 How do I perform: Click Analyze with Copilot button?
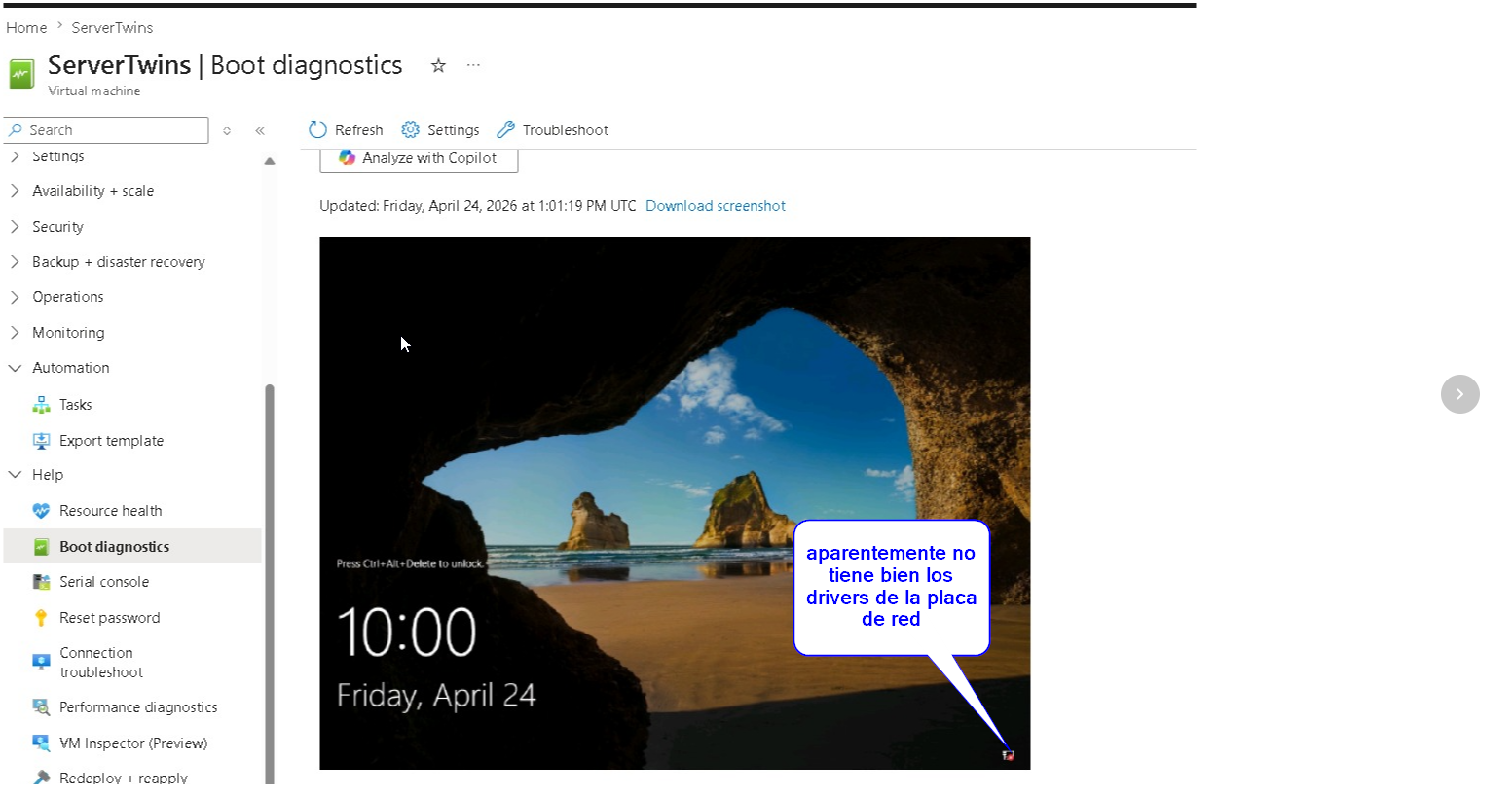[419, 159]
